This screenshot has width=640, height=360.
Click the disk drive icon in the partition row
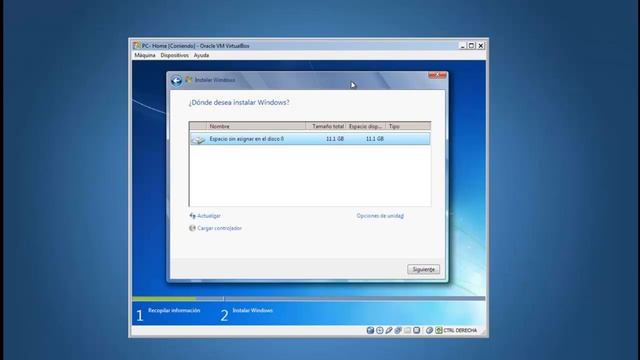pos(198,140)
